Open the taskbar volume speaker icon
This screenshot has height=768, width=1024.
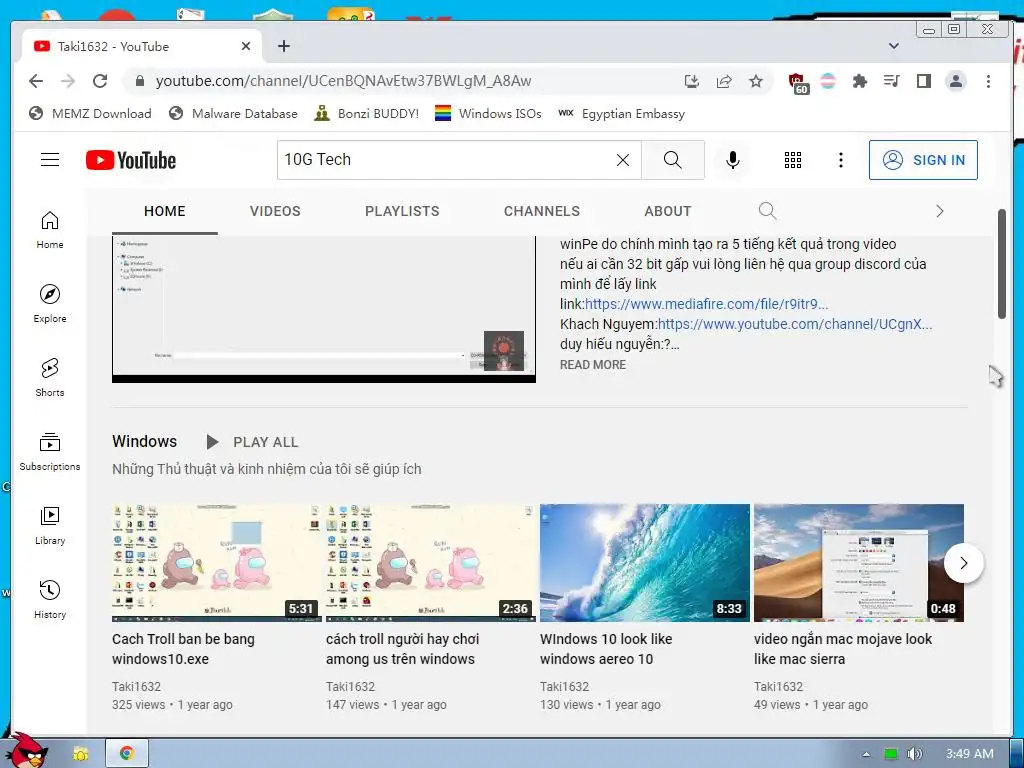(x=914, y=754)
